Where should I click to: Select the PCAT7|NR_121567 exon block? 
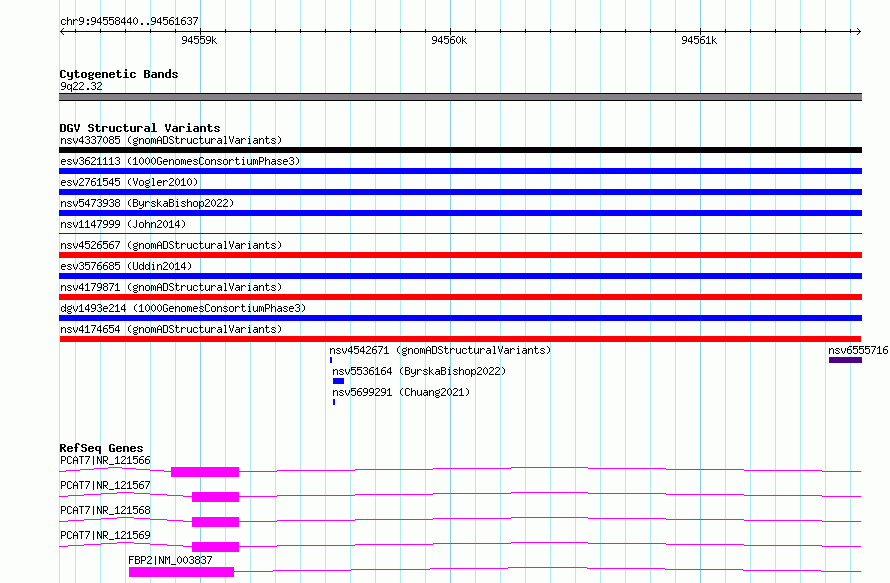click(x=216, y=497)
